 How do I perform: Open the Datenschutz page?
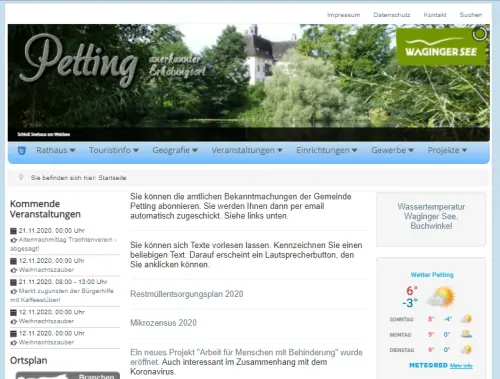392,15
